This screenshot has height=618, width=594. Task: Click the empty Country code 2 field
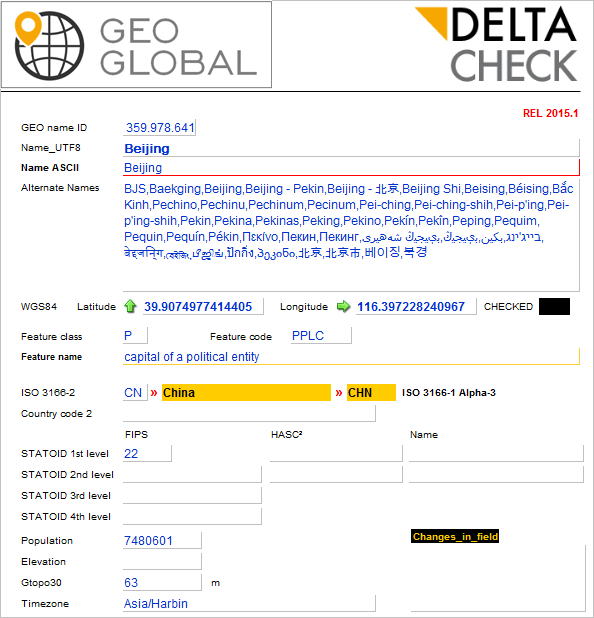pyautogui.click(x=249, y=413)
